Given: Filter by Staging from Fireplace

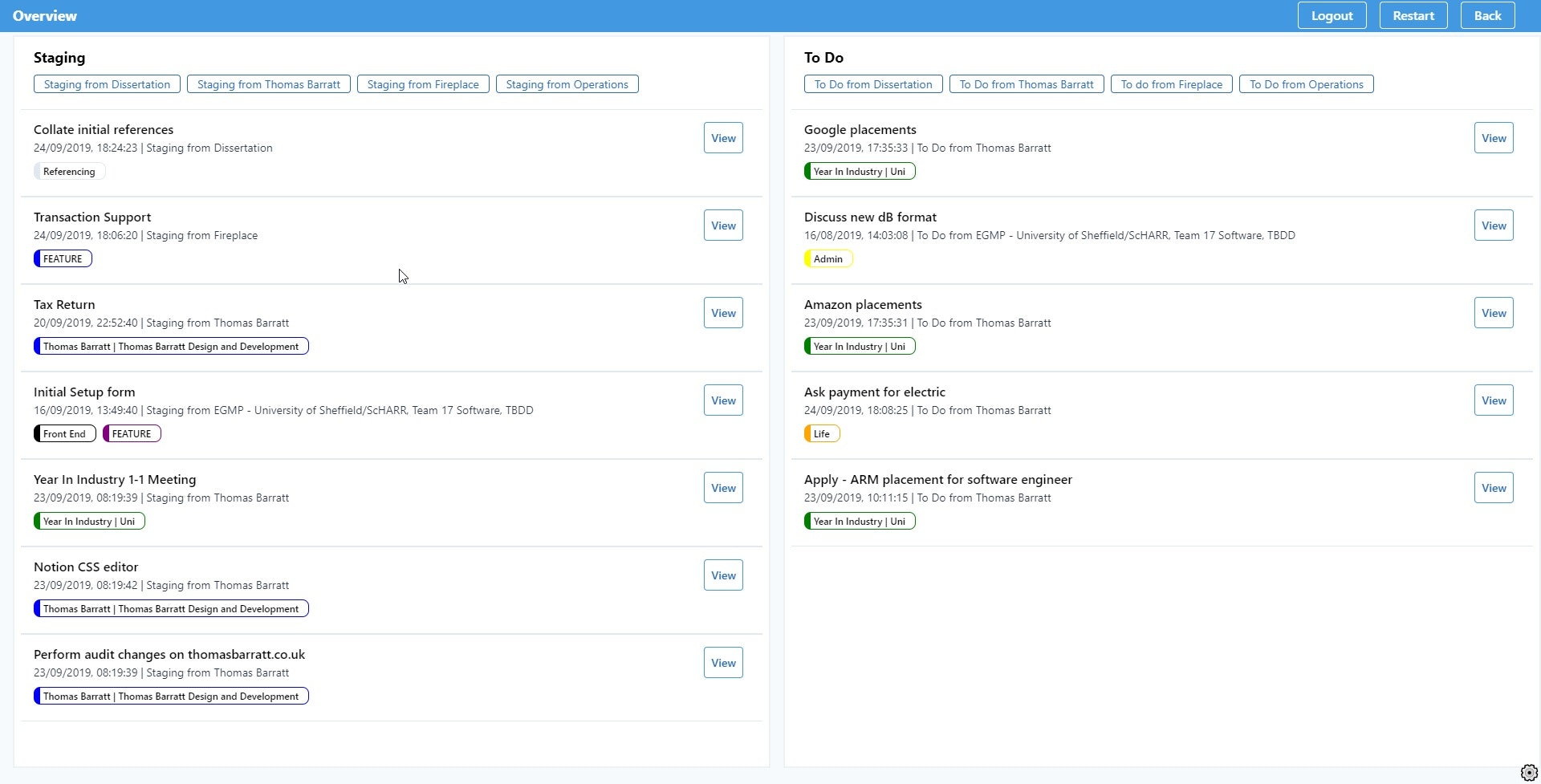Looking at the screenshot, I should coord(423,84).
